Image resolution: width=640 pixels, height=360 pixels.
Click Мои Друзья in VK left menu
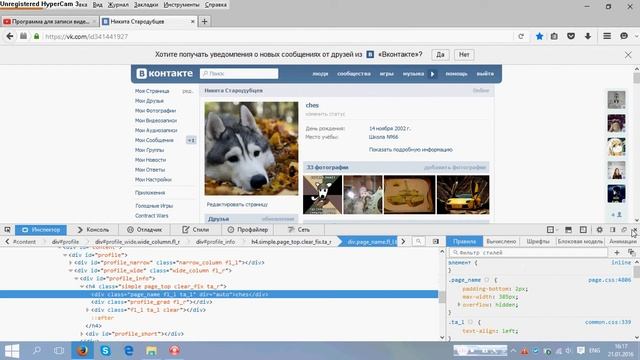[x=149, y=101]
